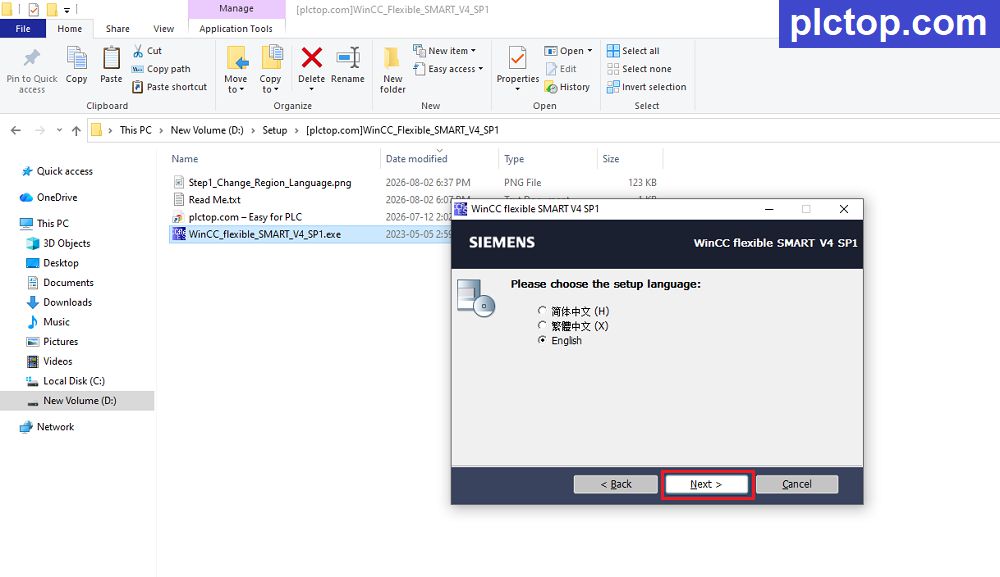Sort by Date modified column header
The width and height of the screenshot is (1000, 577).
coord(416,159)
